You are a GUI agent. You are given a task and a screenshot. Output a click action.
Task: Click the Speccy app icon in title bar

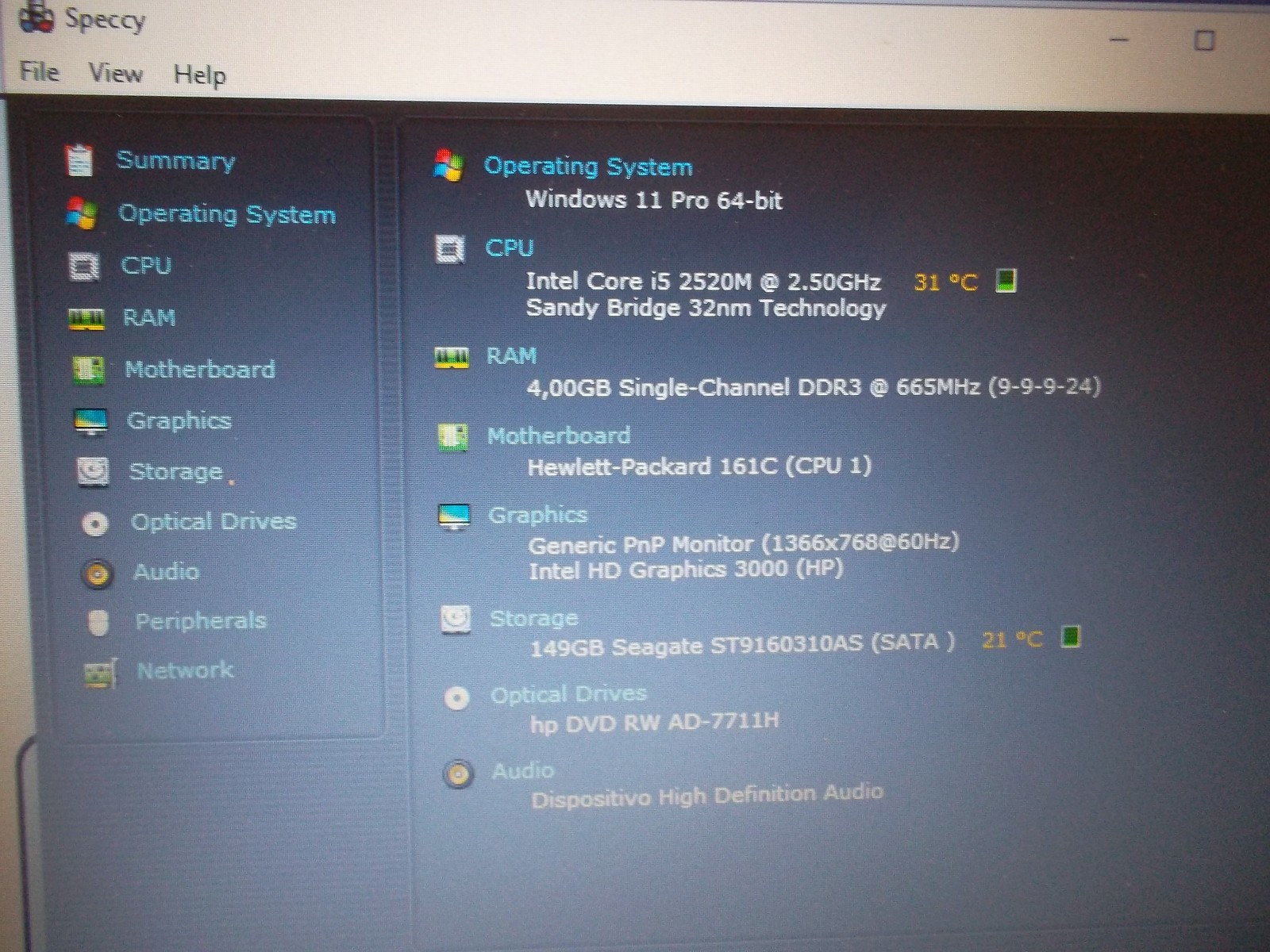coord(37,17)
